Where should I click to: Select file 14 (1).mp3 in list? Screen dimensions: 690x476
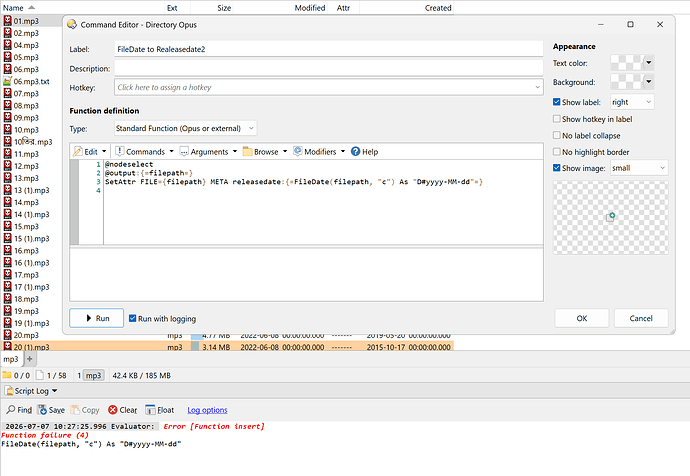tap(31, 214)
